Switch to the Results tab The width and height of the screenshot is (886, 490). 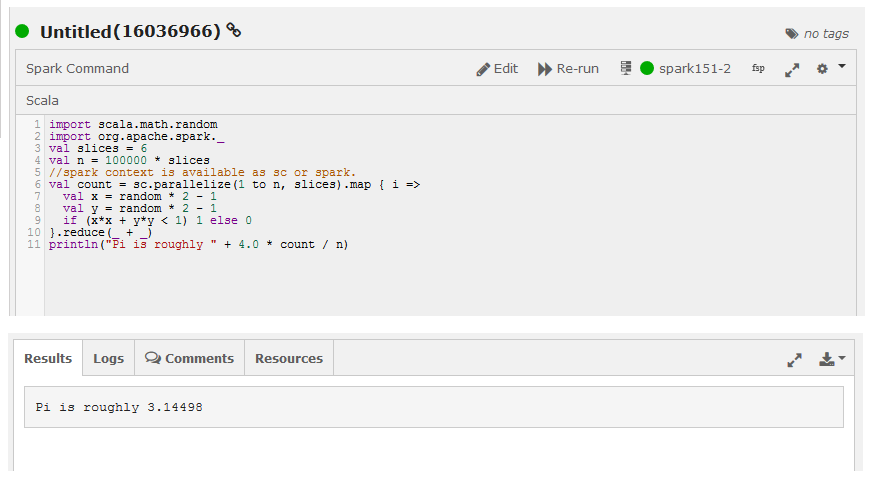pos(48,358)
